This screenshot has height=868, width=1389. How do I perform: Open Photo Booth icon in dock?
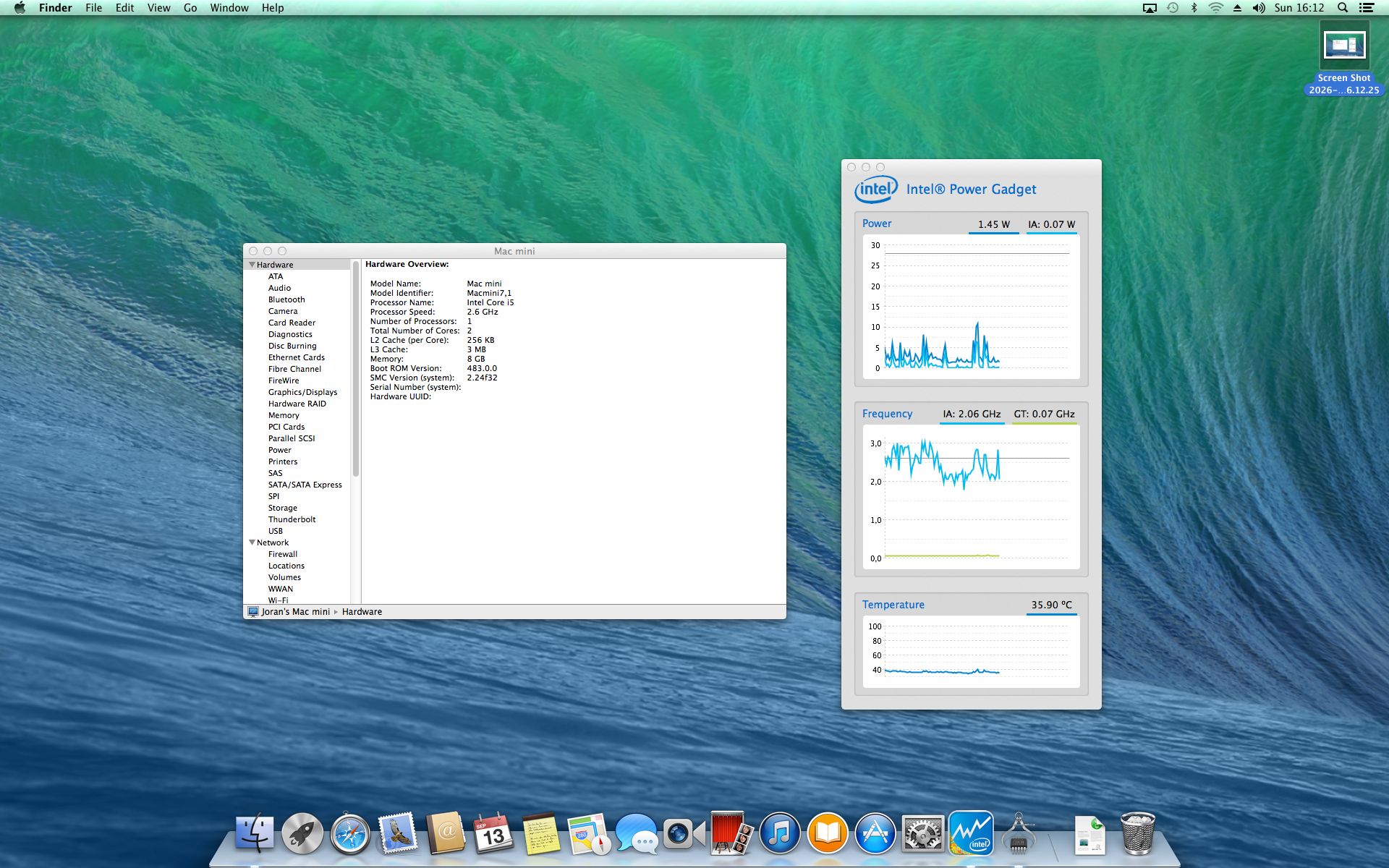[731, 833]
